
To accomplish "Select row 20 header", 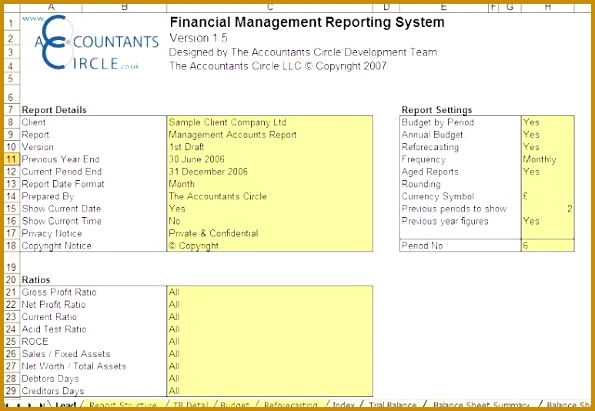I will pos(12,280).
